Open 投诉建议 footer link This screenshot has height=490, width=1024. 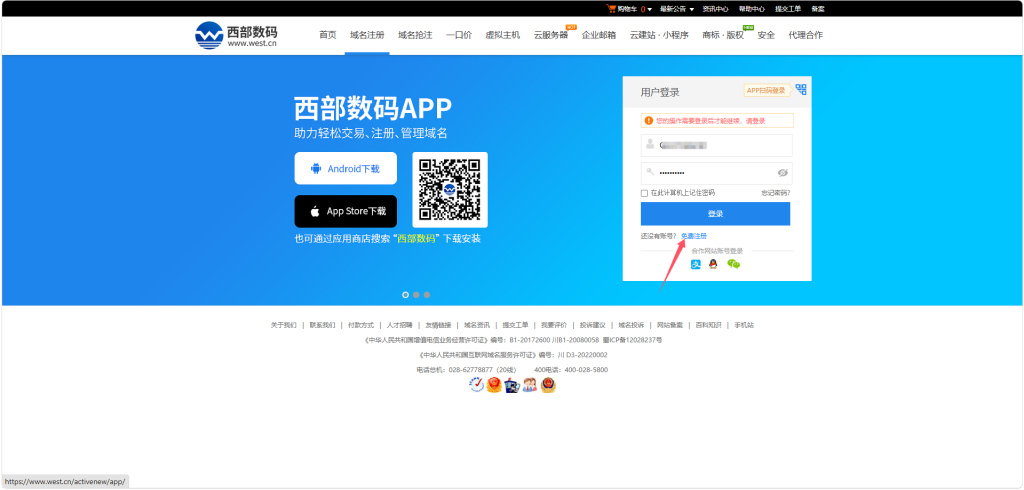592,325
